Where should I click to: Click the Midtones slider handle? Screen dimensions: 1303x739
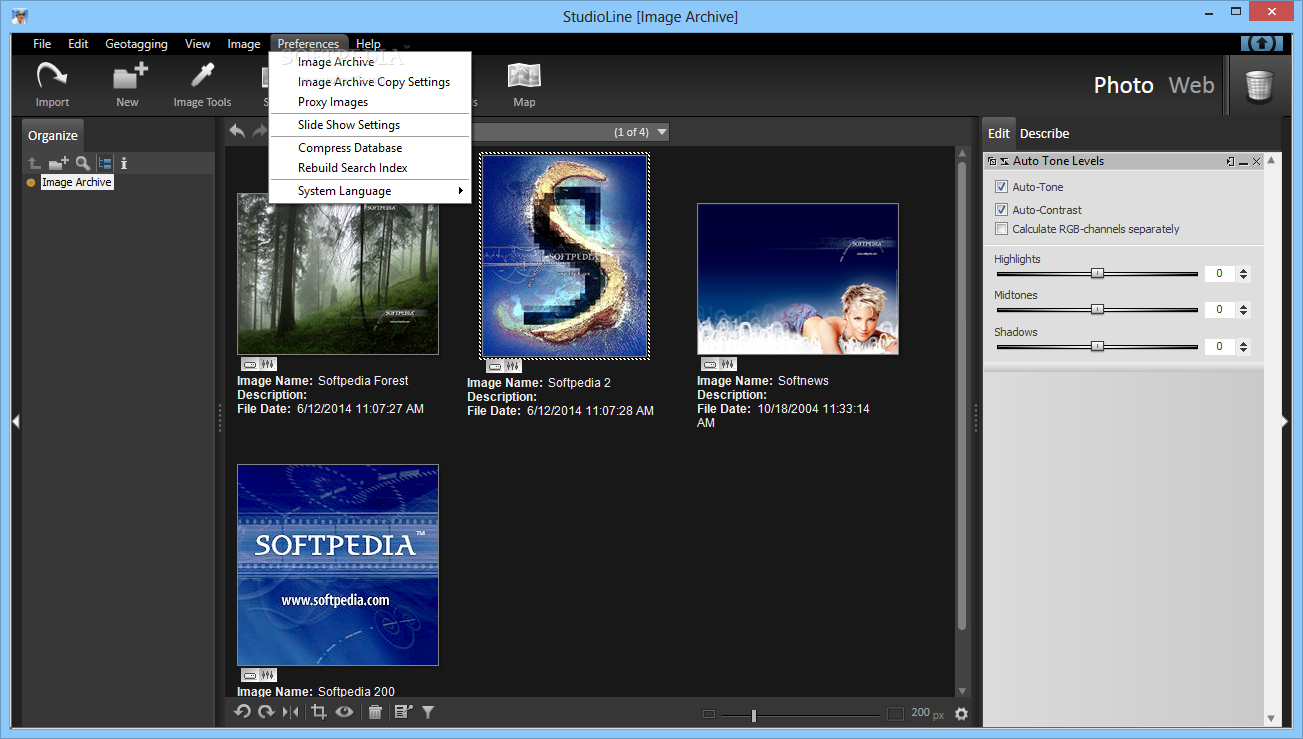tap(1097, 309)
